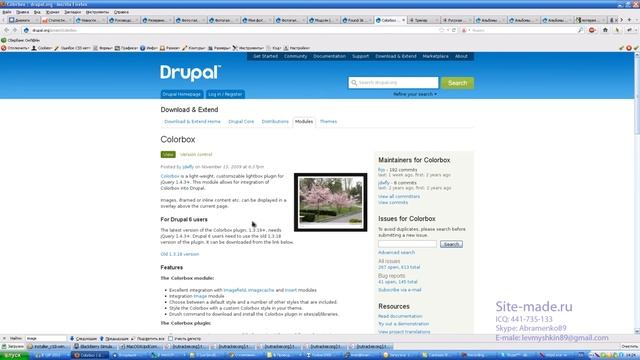The image size is (640, 360).
Task: Click the tab strip scroll-right arrow
Action: click(622, 20)
